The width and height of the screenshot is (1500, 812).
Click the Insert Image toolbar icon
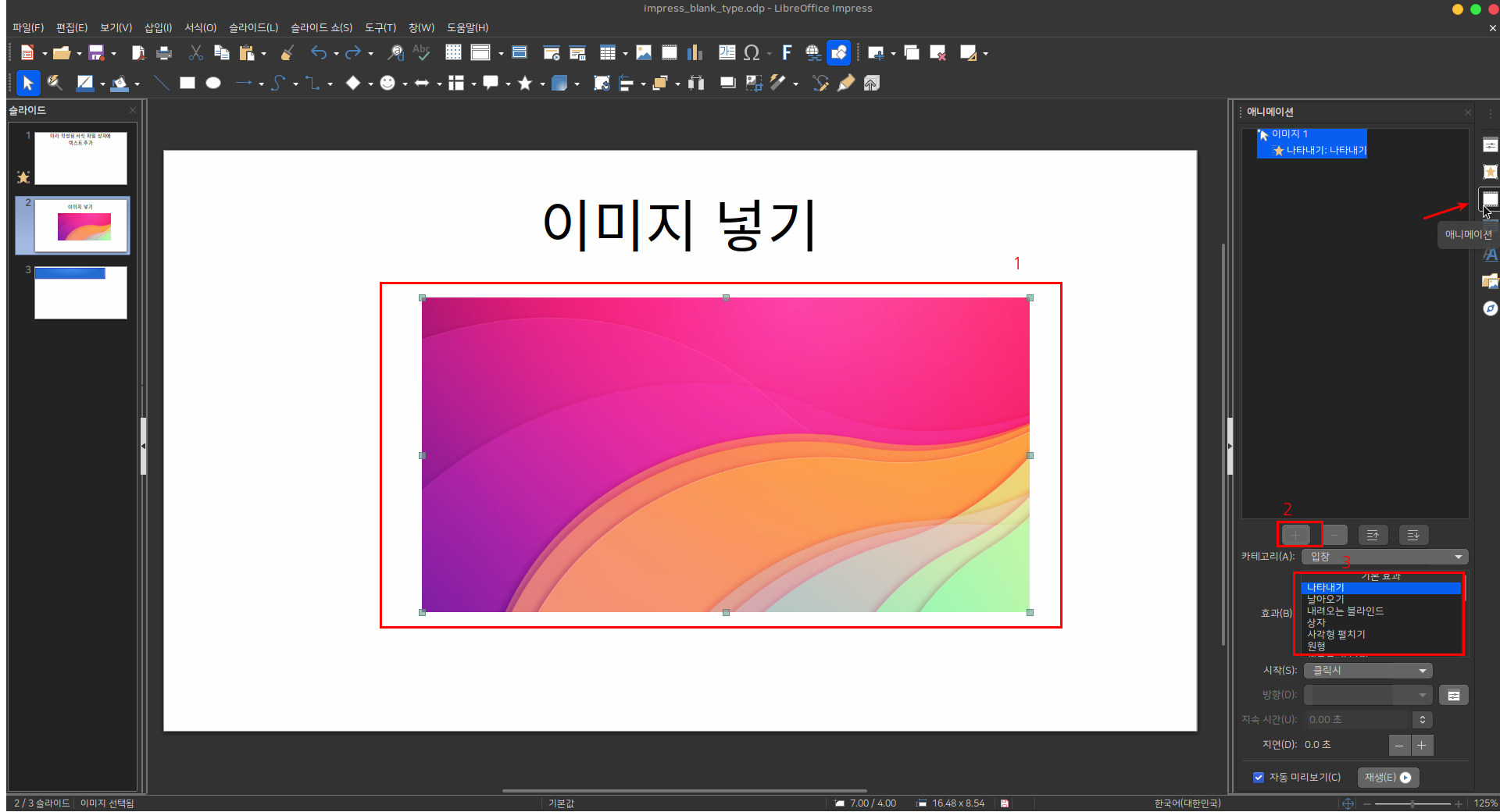pos(644,53)
